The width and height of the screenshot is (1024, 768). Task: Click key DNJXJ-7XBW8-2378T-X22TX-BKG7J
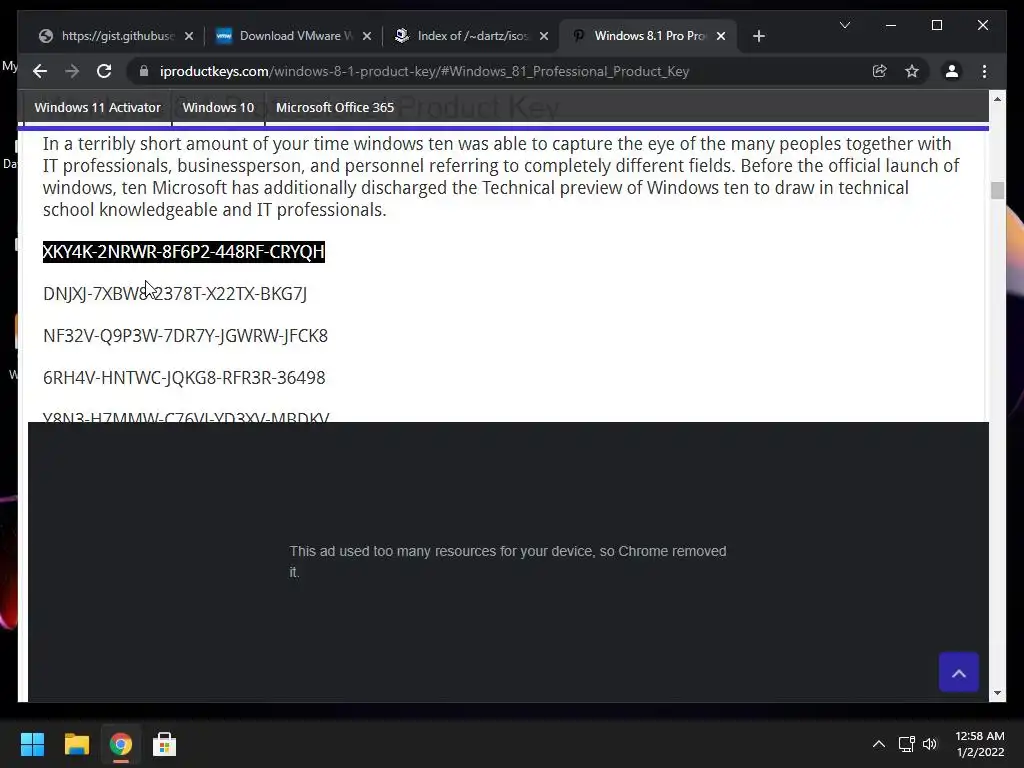point(175,294)
